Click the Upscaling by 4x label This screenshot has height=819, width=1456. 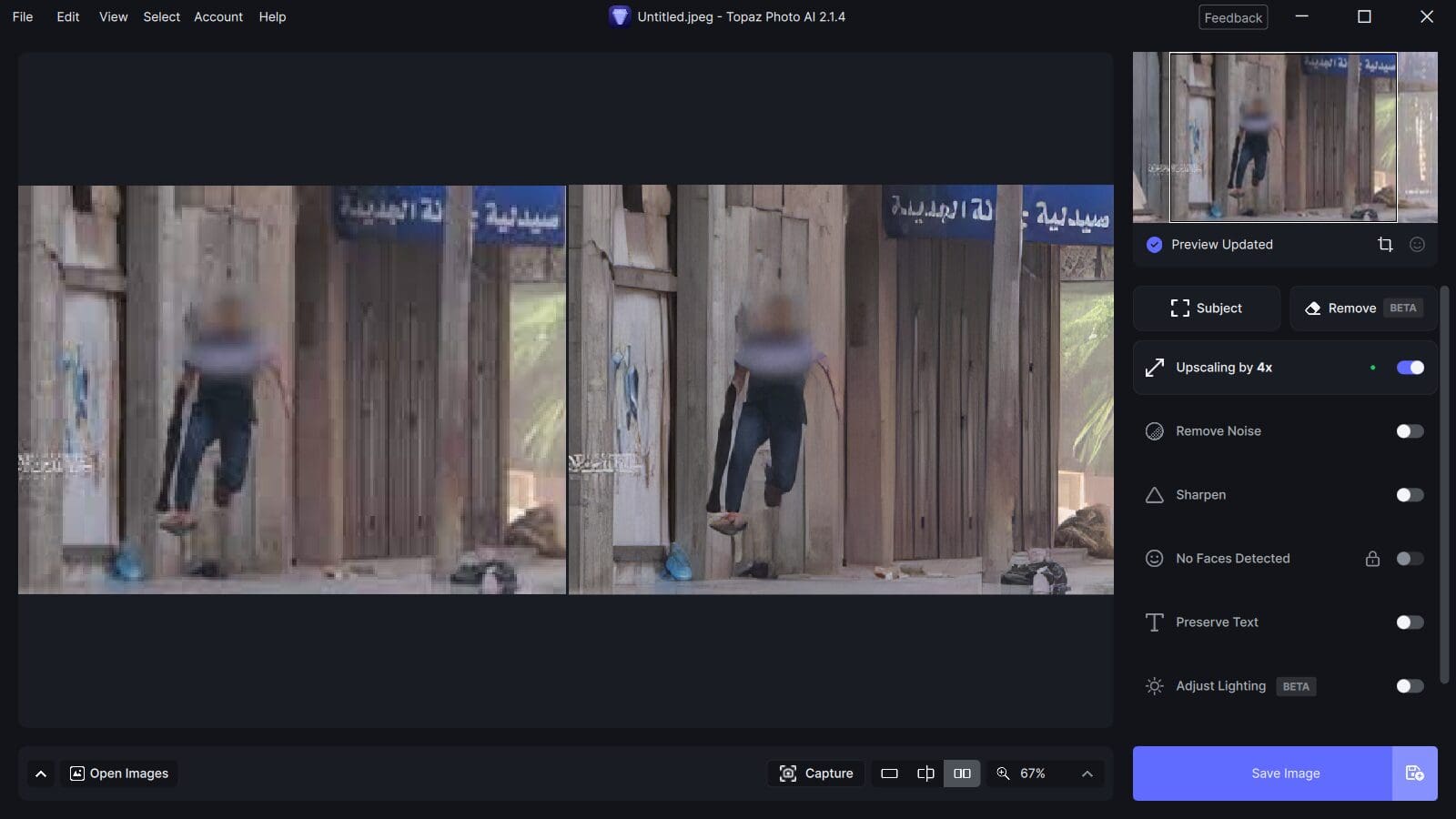click(x=1224, y=368)
